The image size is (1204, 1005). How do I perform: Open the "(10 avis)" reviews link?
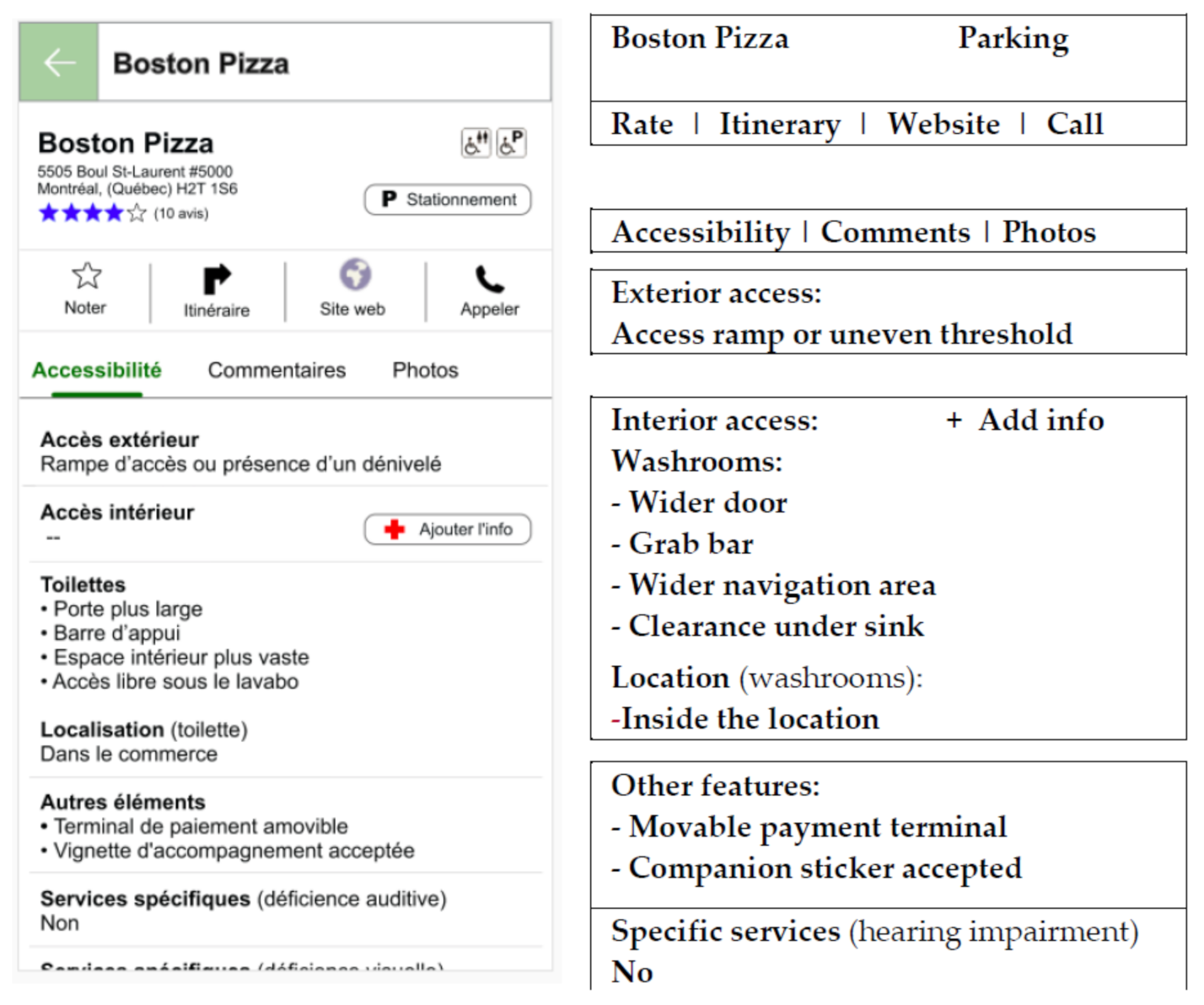point(180,213)
